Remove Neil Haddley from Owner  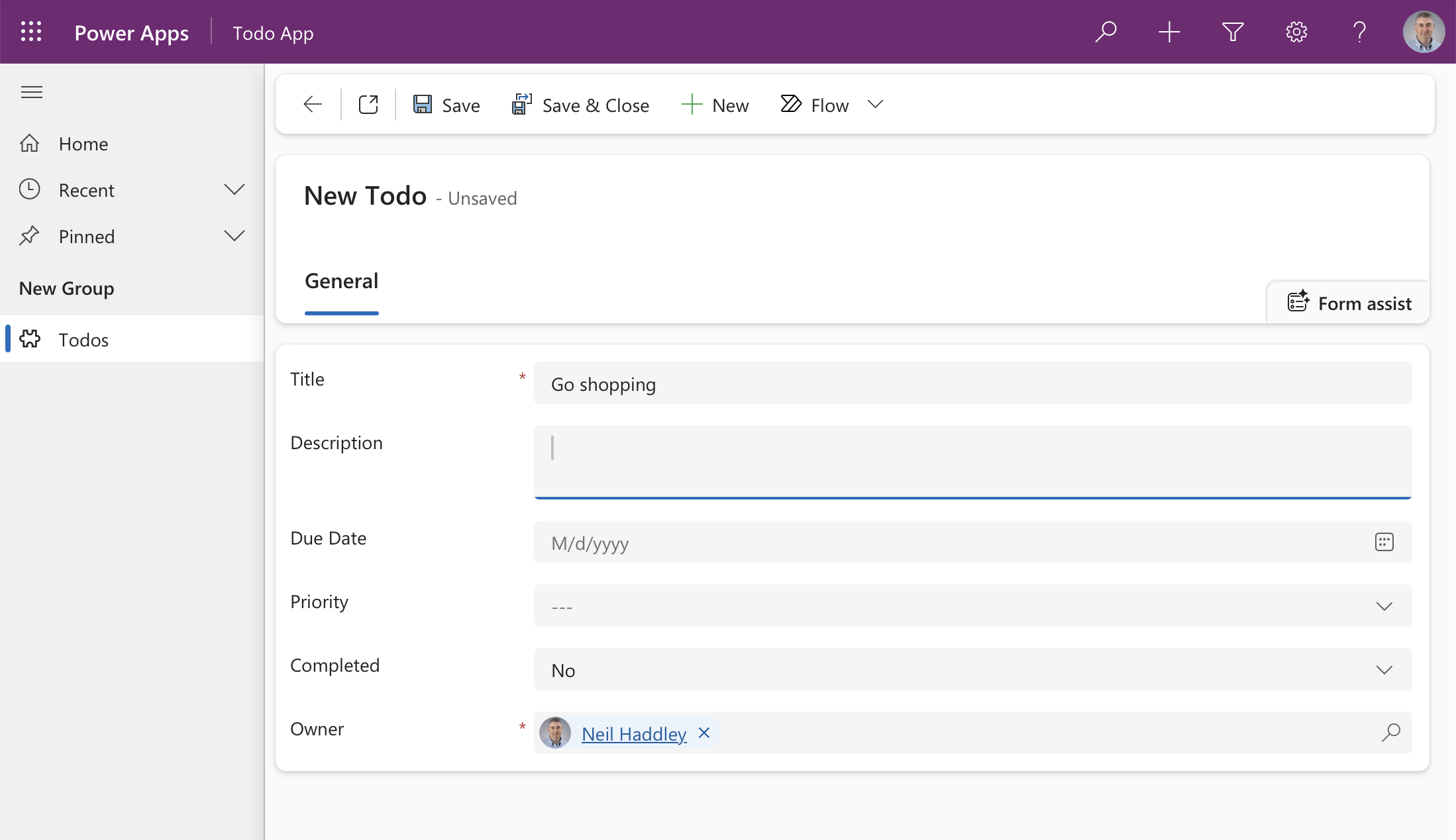click(704, 733)
